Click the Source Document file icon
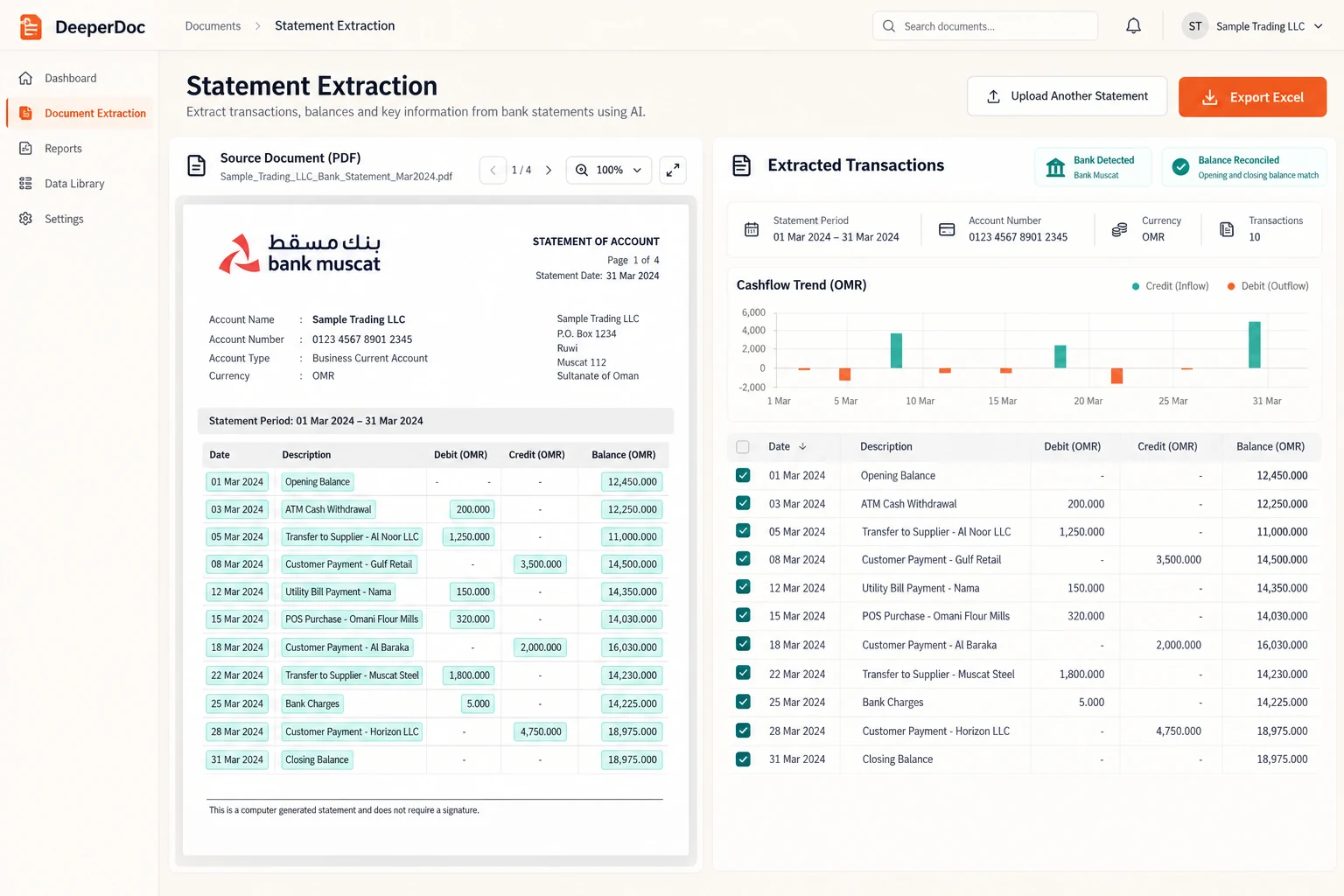 pyautogui.click(x=197, y=165)
